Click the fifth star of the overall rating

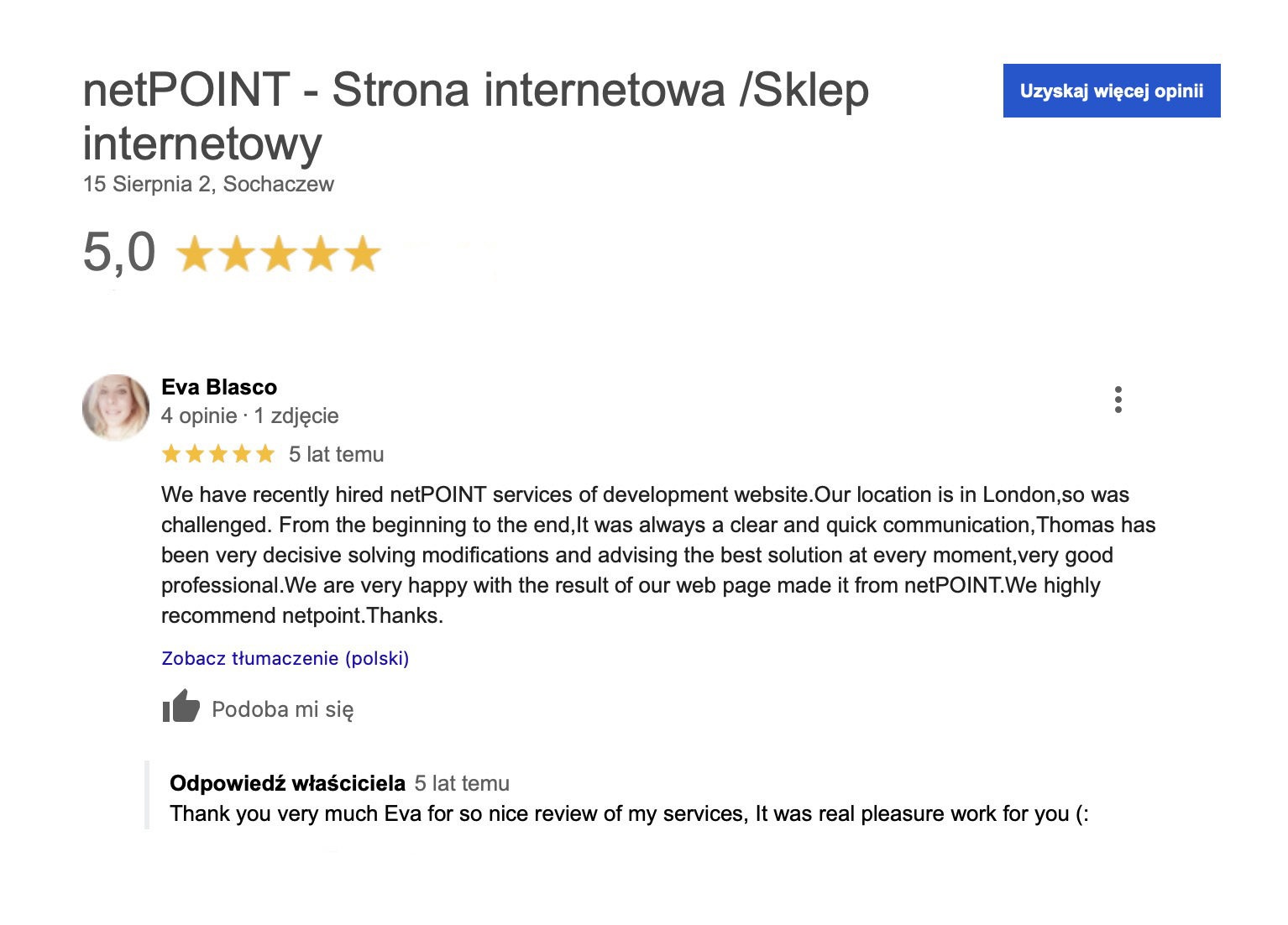[363, 253]
